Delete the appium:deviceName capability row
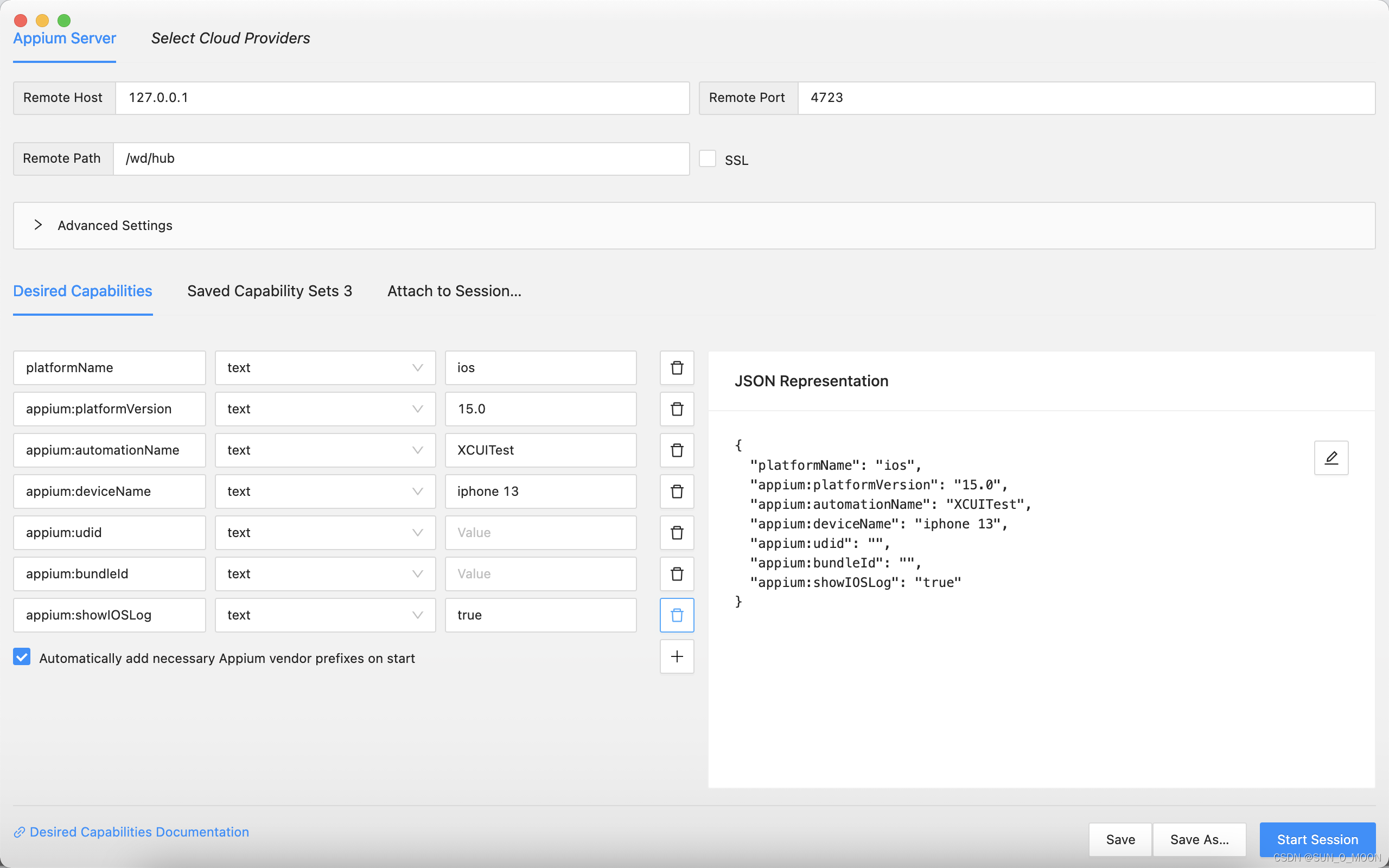1389x868 pixels. pos(677,492)
